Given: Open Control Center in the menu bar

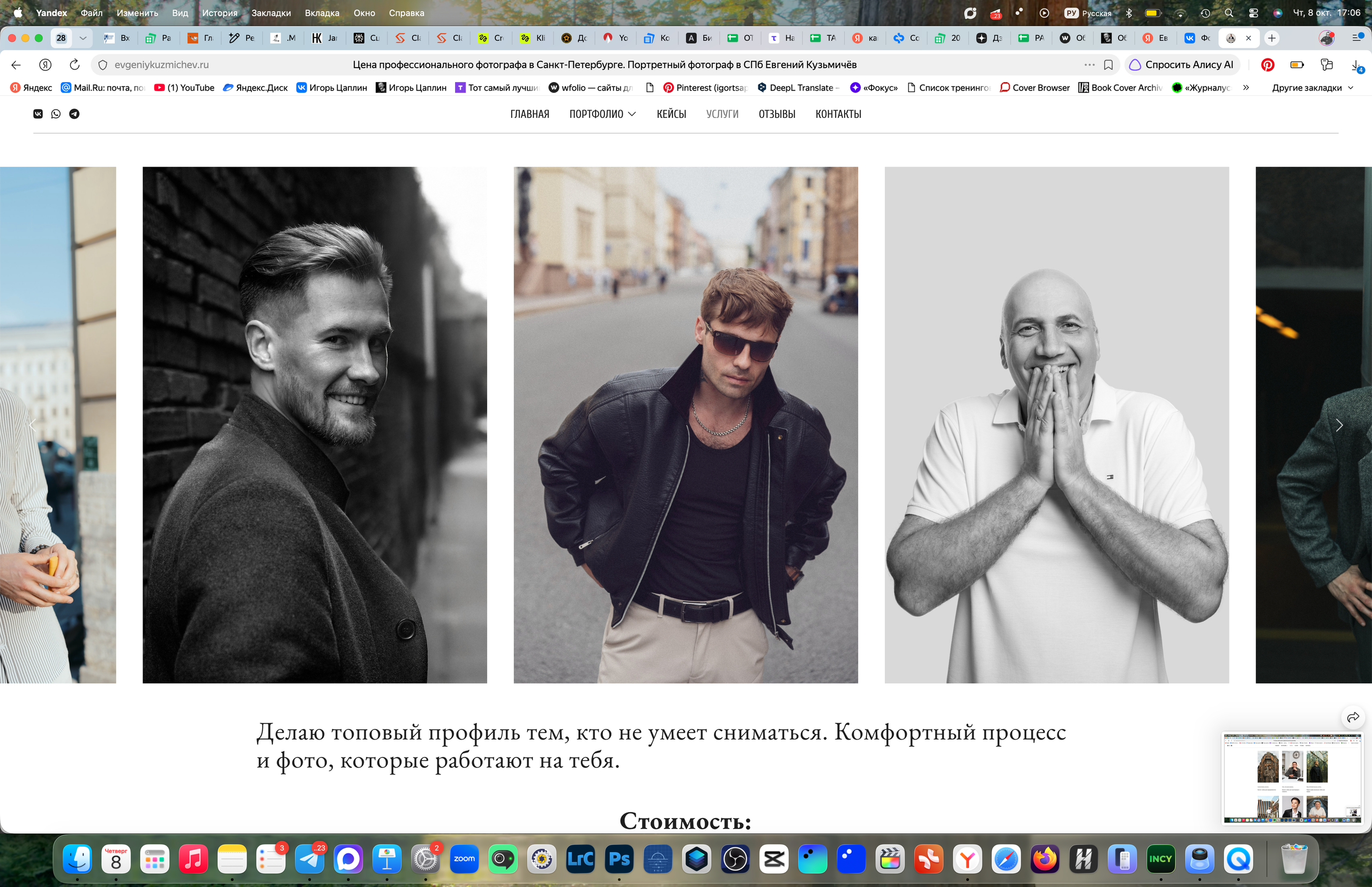Looking at the screenshot, I should 1253,13.
